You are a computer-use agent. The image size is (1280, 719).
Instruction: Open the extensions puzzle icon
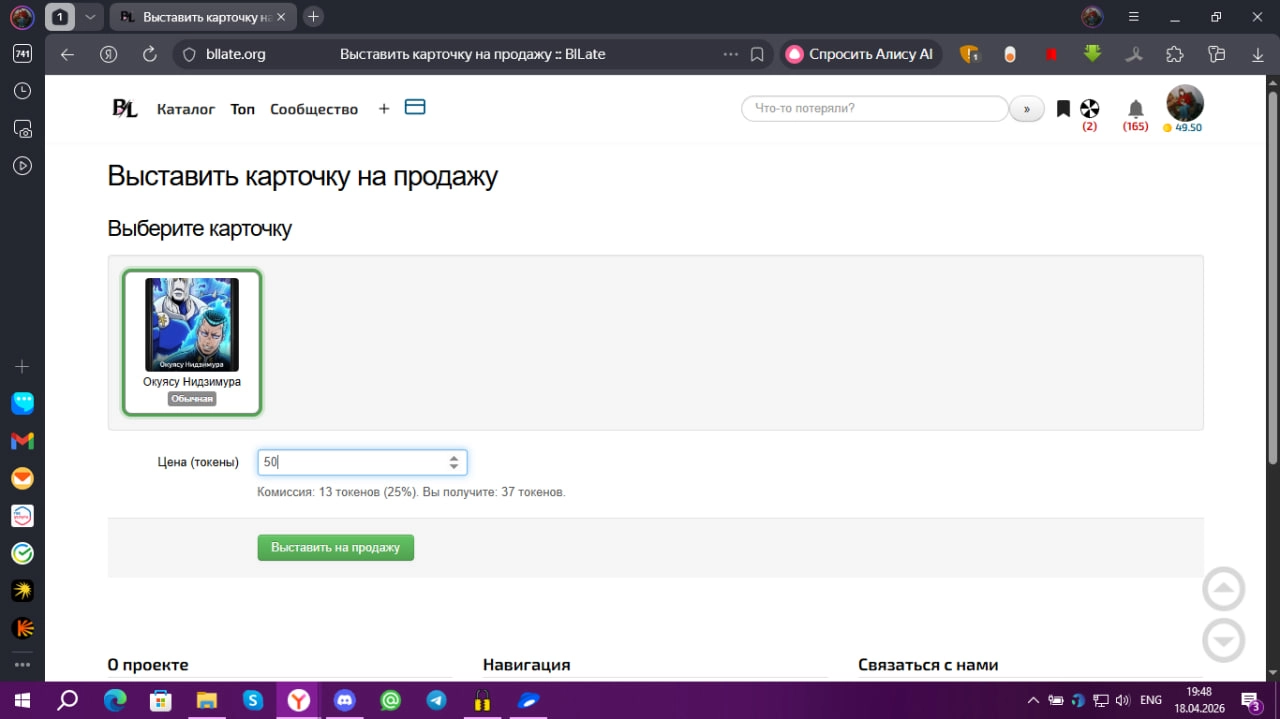(x=1175, y=55)
